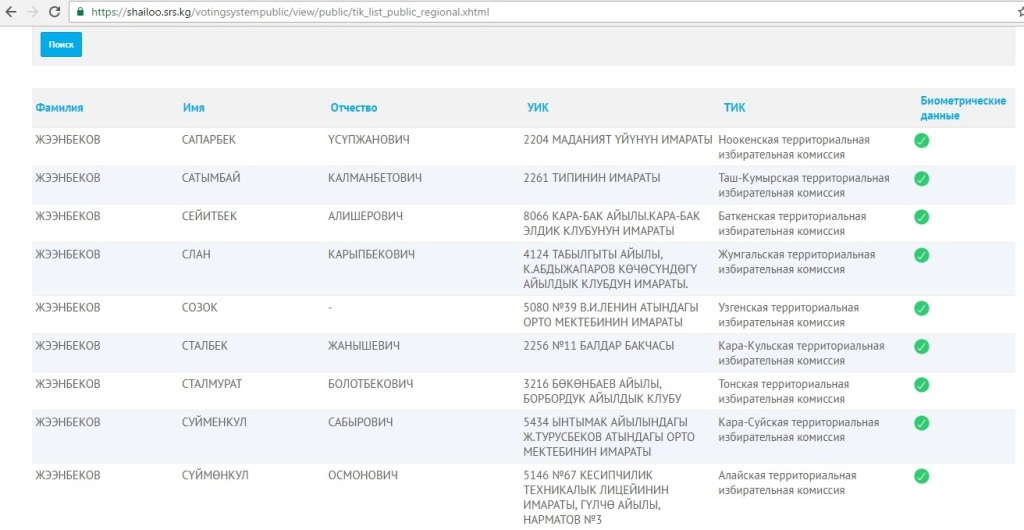Sort by the Имя column header
The height and width of the screenshot is (530, 1024).
click(x=194, y=108)
